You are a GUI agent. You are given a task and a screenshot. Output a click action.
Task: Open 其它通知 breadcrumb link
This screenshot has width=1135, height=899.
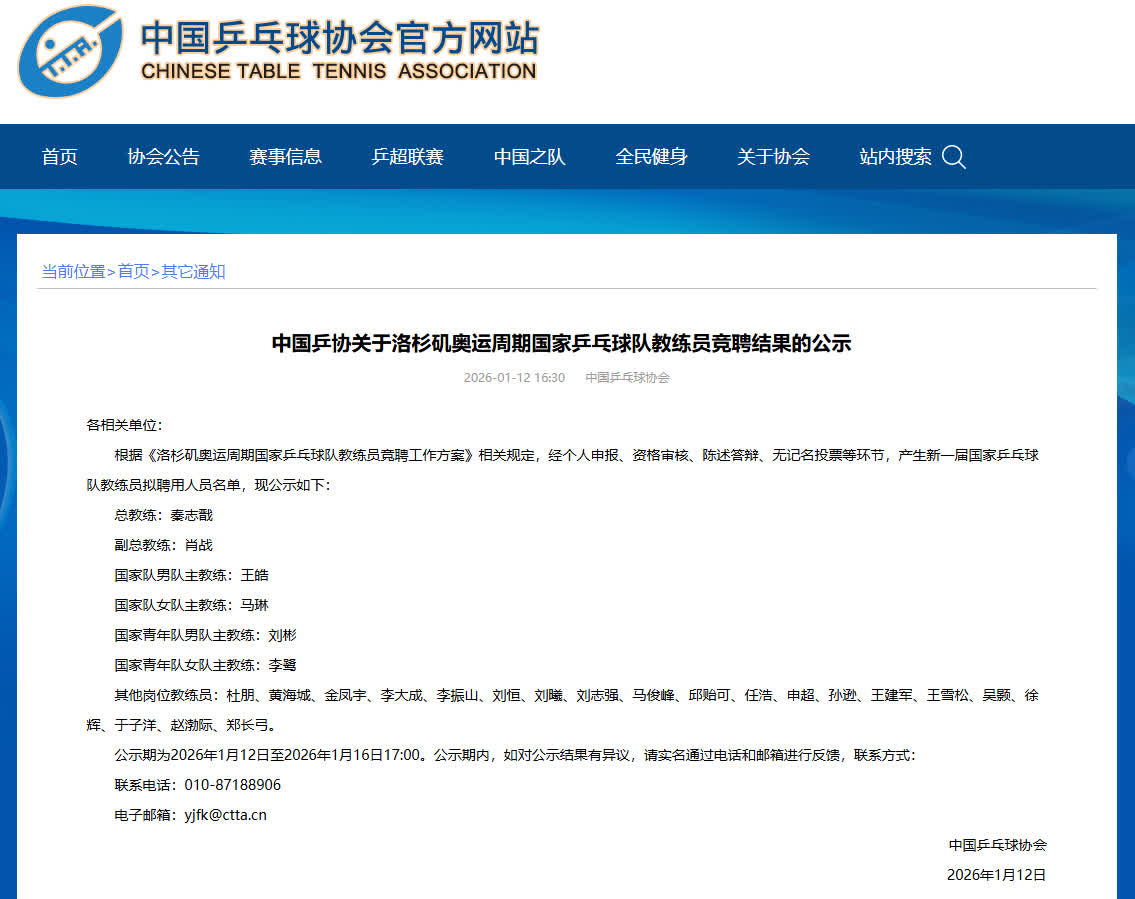(x=193, y=272)
